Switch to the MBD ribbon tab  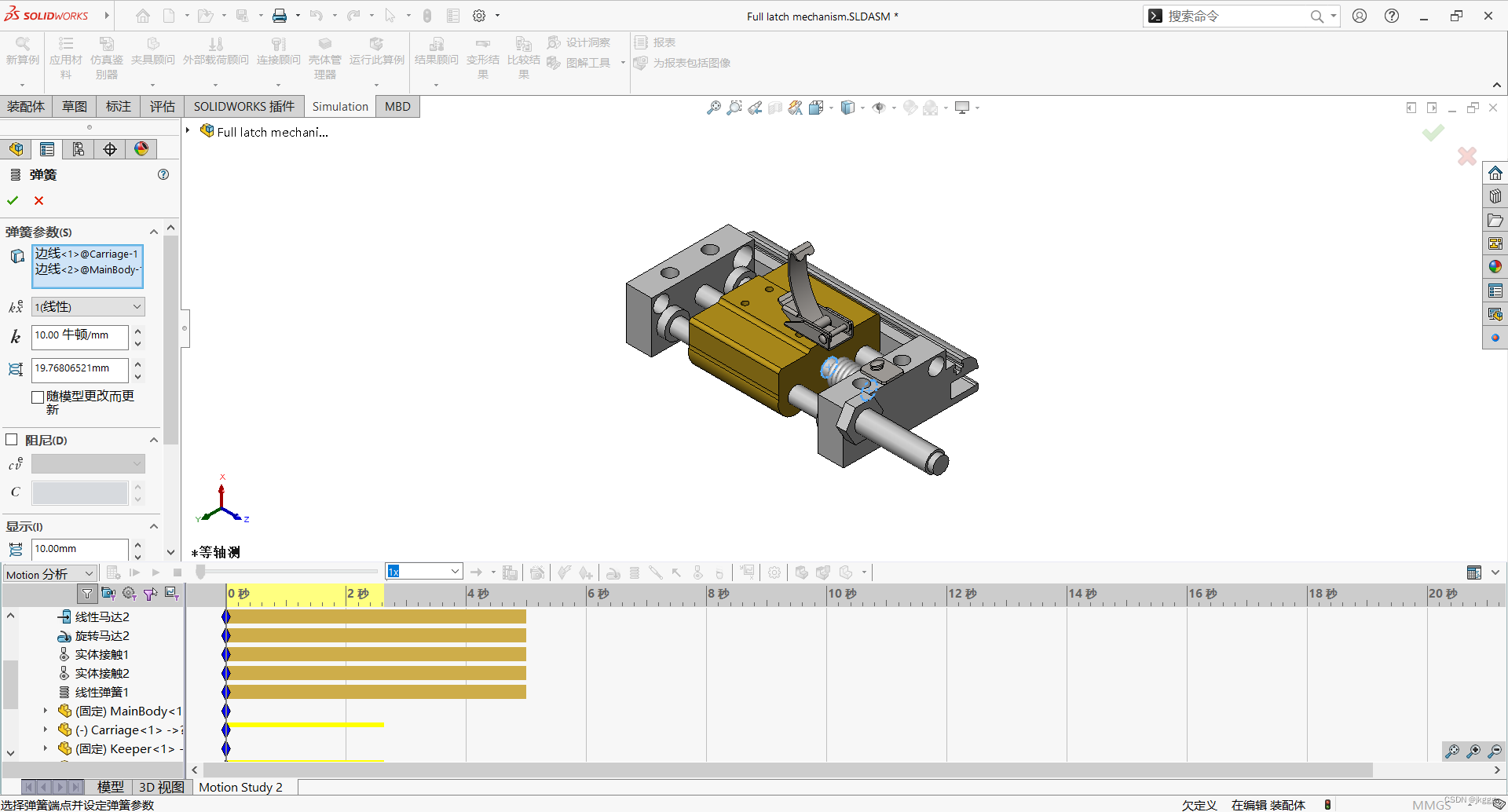[397, 106]
